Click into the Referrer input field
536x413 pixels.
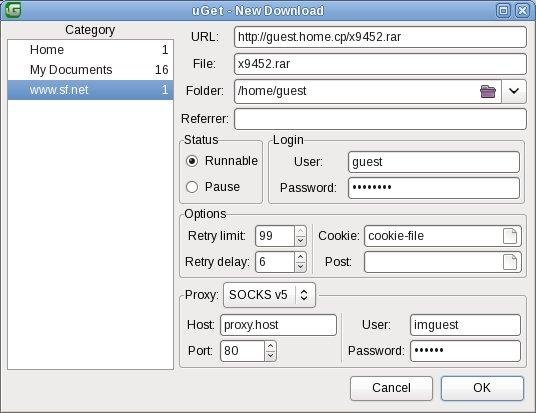tap(380, 119)
